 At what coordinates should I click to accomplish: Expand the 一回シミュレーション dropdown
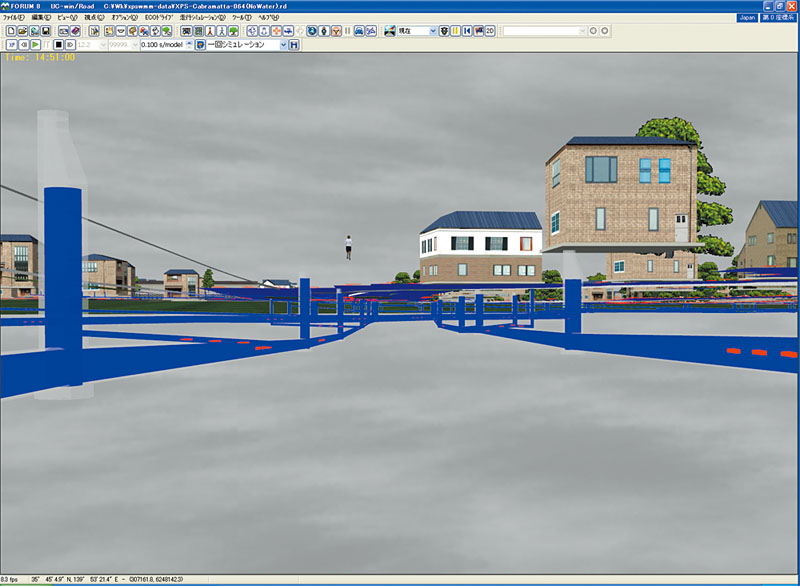tap(283, 45)
